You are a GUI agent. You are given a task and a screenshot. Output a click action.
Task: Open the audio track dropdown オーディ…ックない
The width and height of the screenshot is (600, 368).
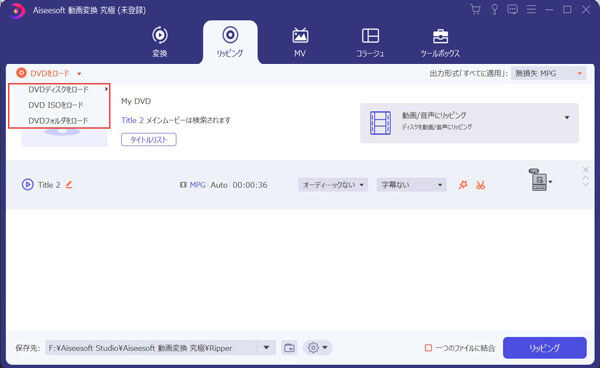tap(333, 185)
